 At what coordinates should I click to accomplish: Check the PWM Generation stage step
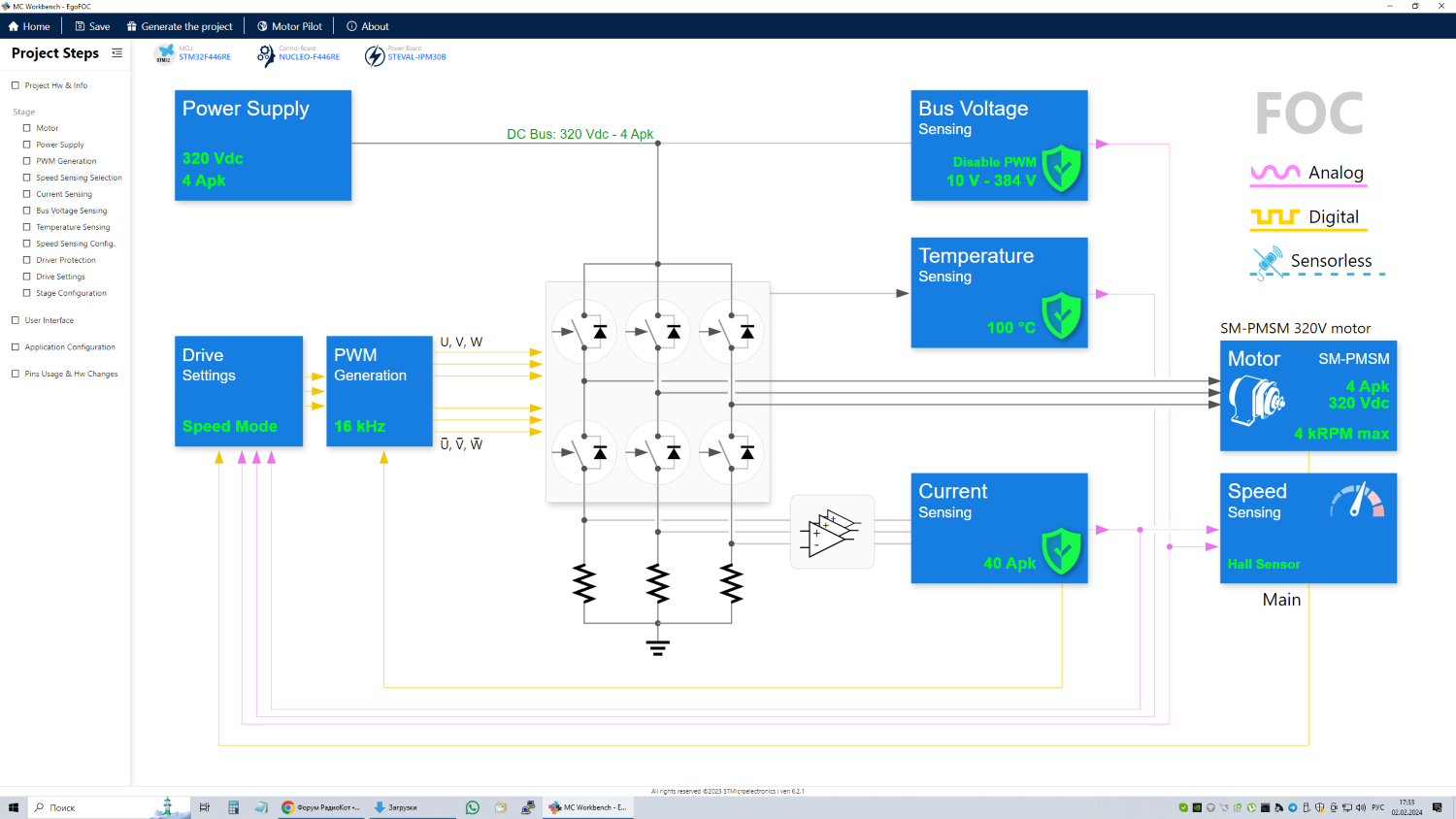(x=27, y=161)
